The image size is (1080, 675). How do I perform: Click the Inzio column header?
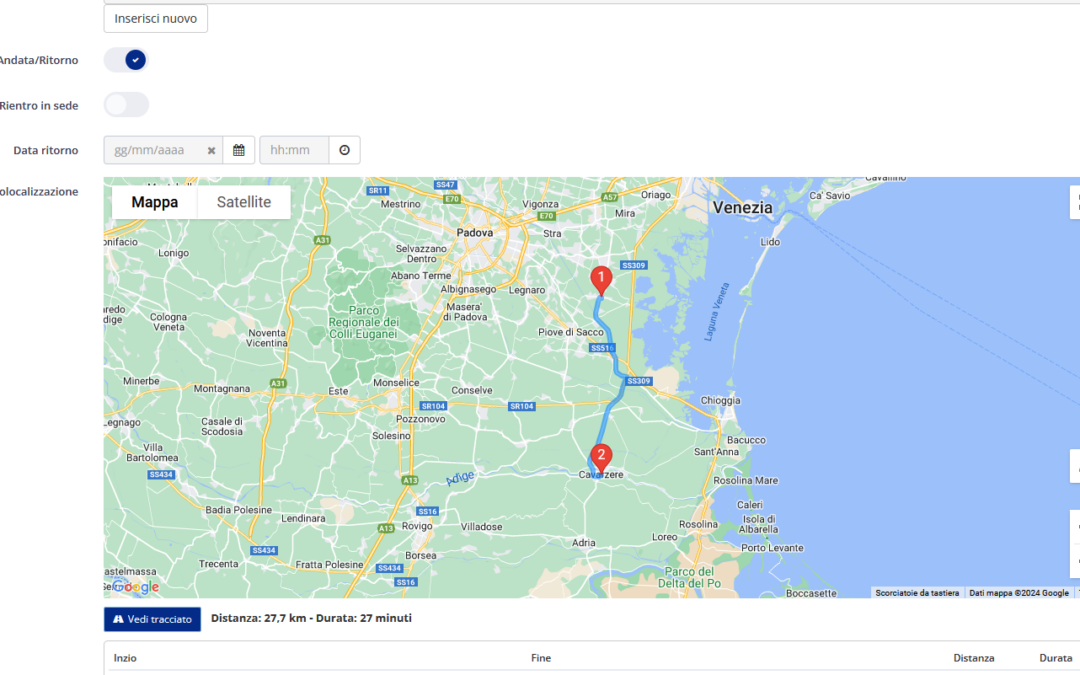[x=125, y=658]
